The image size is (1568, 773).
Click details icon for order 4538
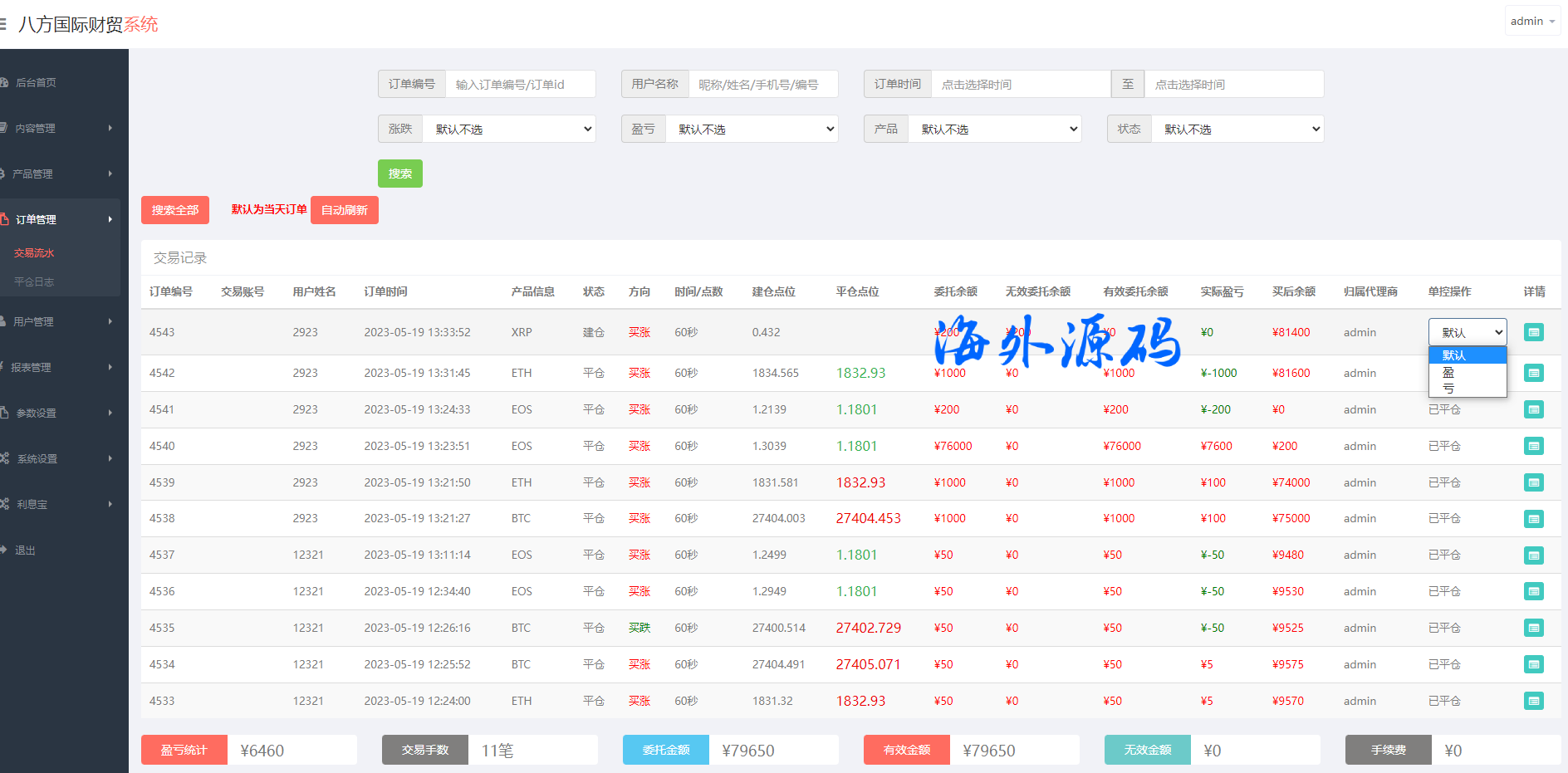coord(1533,519)
